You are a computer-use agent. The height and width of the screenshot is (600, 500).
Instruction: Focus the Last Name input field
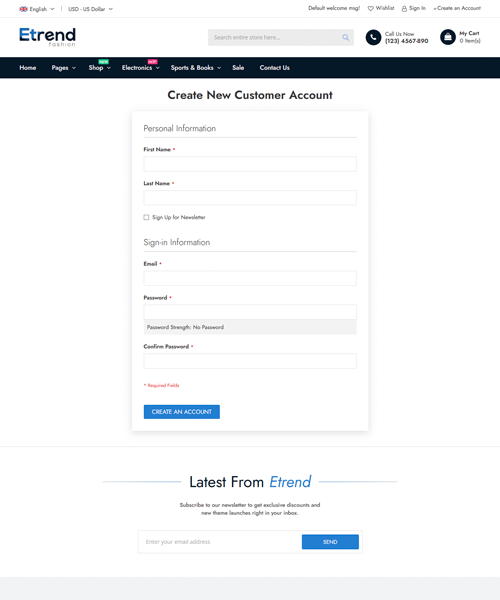(250, 198)
